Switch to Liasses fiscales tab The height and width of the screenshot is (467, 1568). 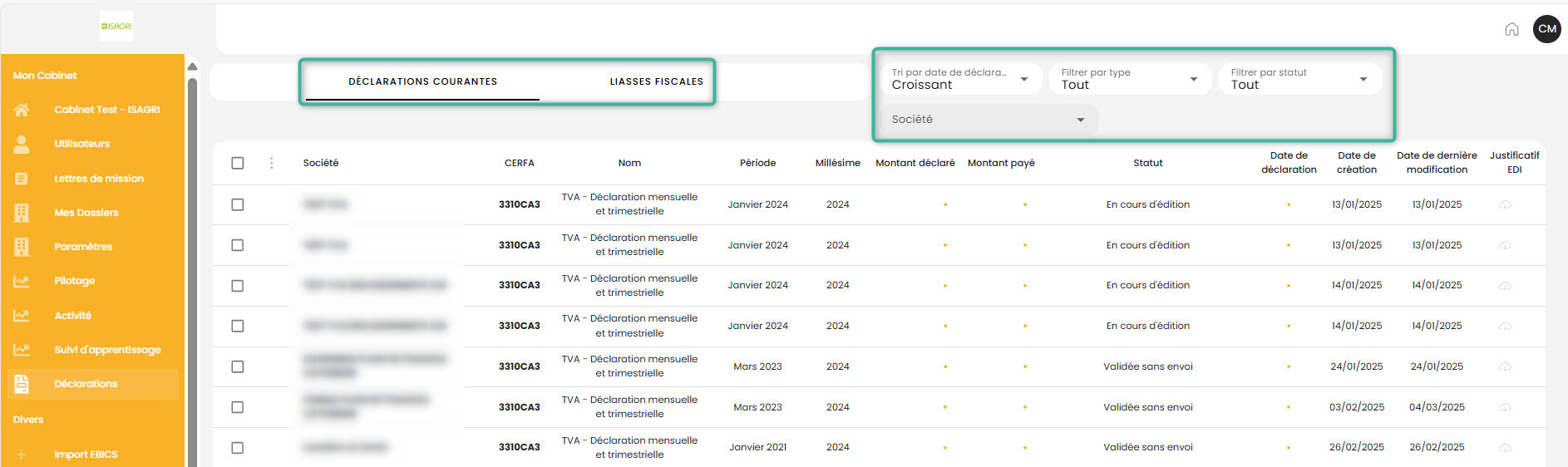pos(657,81)
